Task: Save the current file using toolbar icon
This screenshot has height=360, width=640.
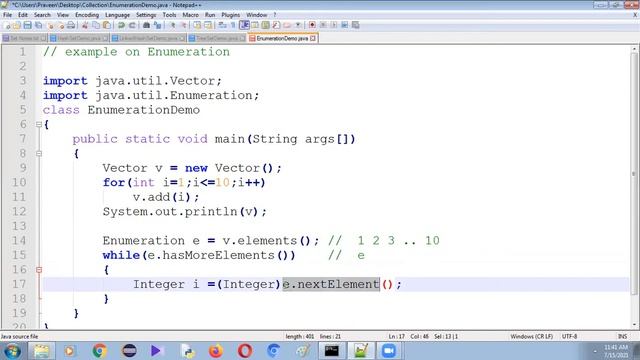Action: click(27, 25)
